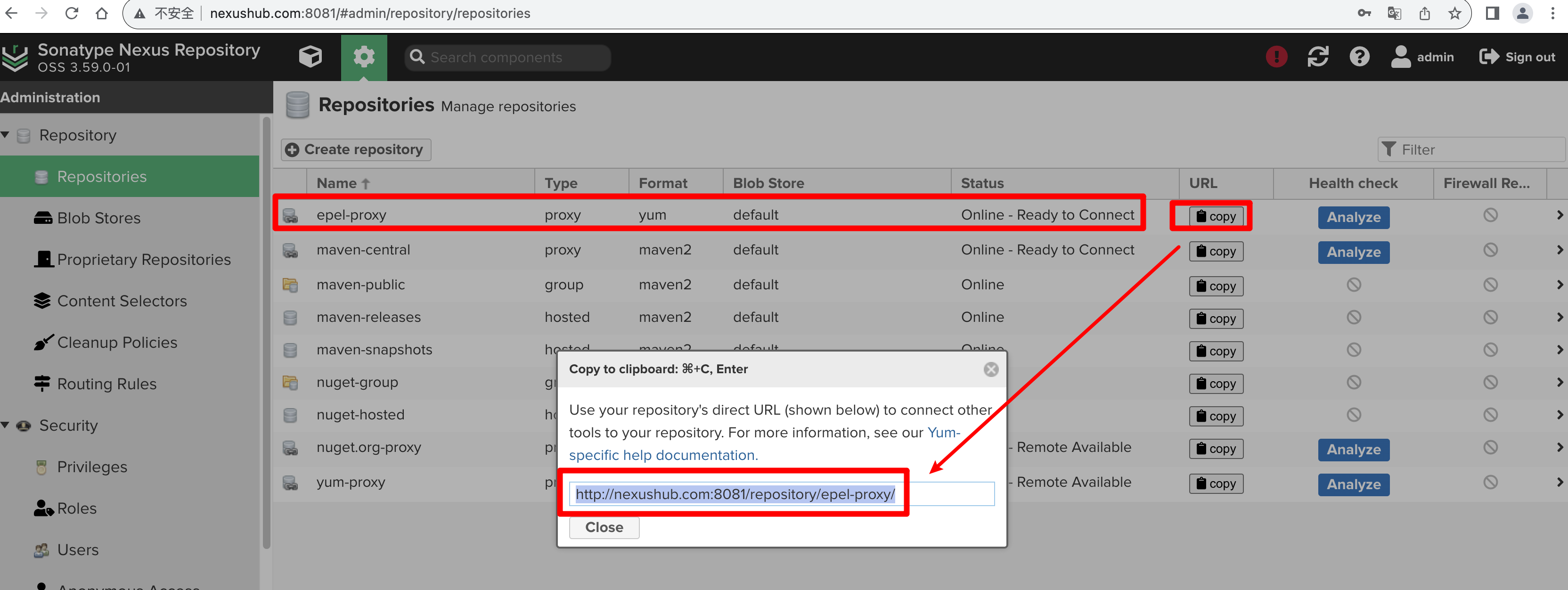This screenshot has width=1568, height=590.
Task: Go to browser home page
Action: coord(102,13)
